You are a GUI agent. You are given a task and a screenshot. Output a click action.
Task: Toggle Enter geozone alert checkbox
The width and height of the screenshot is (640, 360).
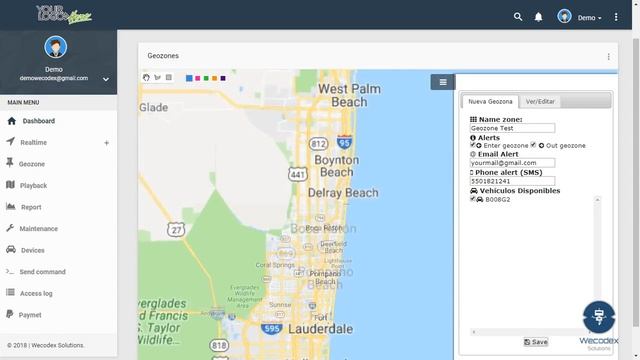pyautogui.click(x=473, y=145)
